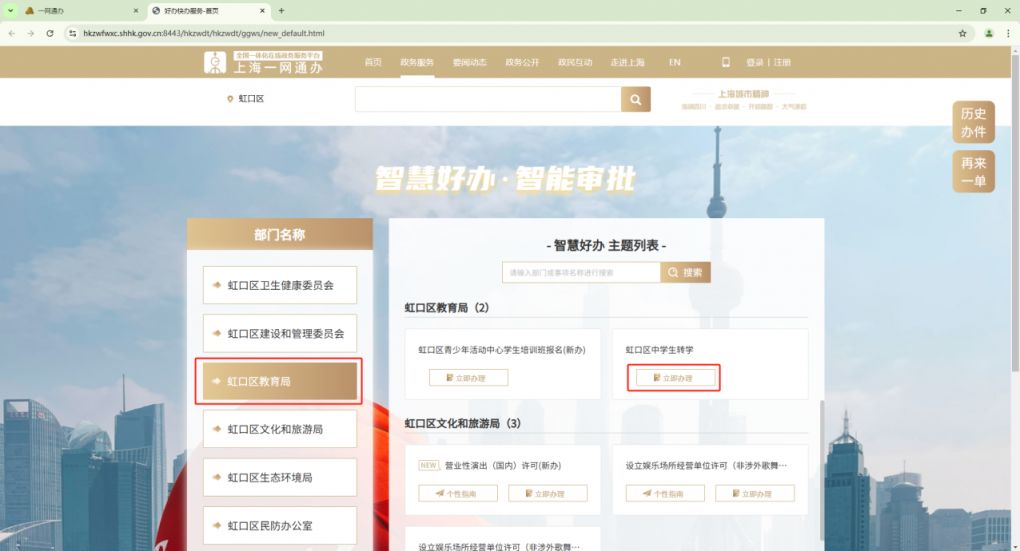
Task: Bookmark this page with the star icon
Action: pos(962,33)
